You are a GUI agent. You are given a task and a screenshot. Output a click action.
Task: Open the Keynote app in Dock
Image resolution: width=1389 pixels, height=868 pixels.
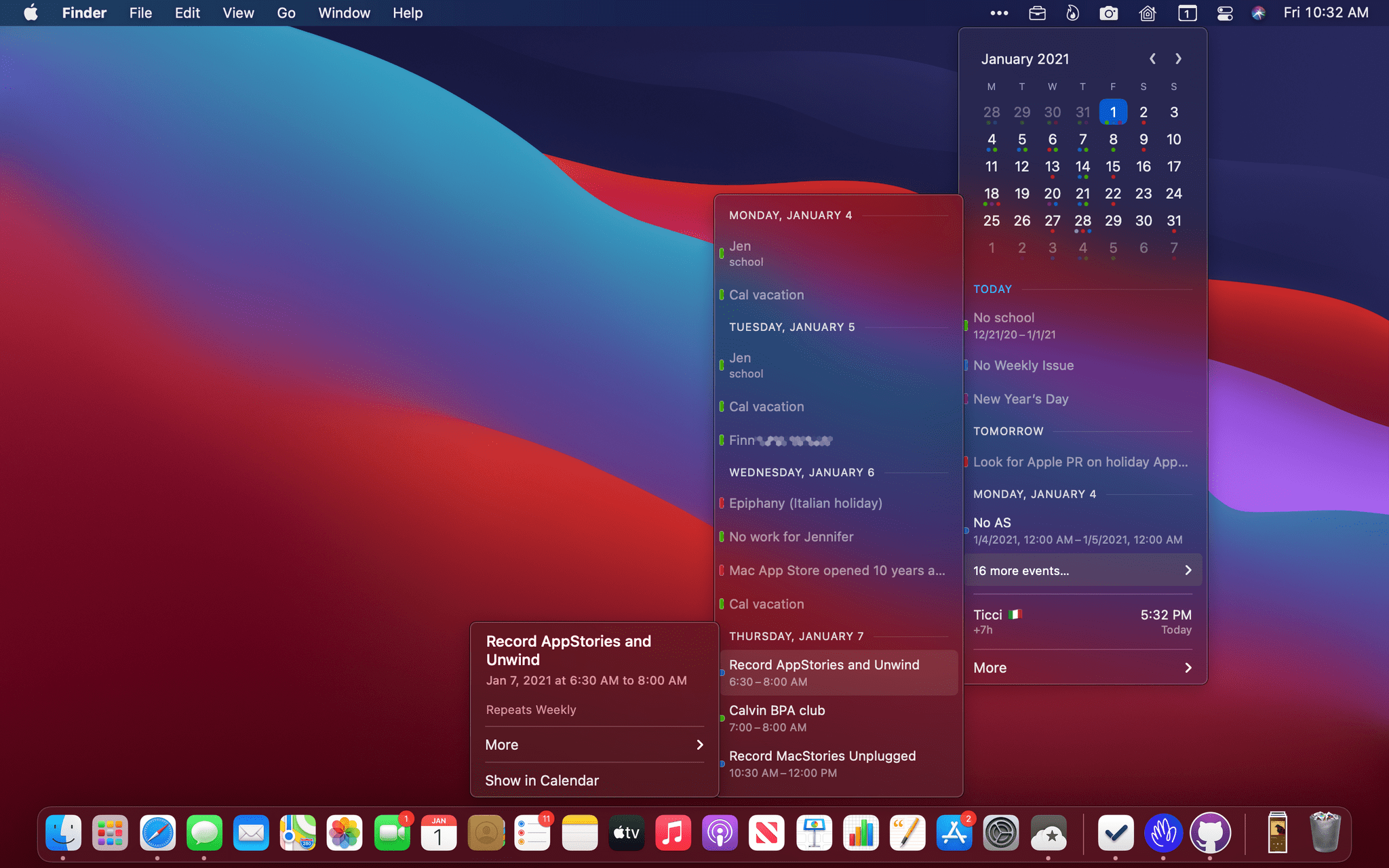click(814, 833)
